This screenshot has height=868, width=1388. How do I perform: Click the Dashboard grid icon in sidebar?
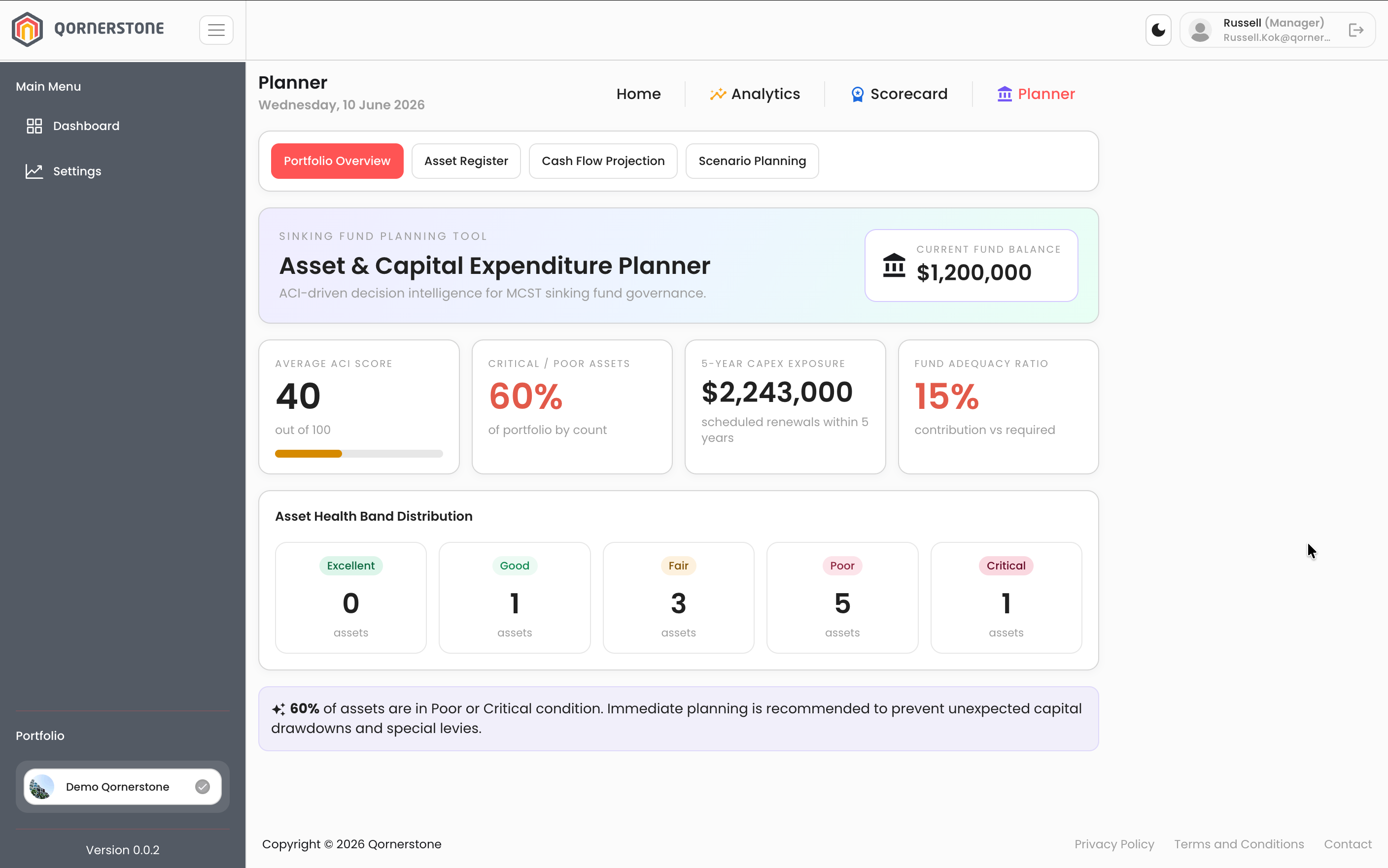[x=35, y=126]
